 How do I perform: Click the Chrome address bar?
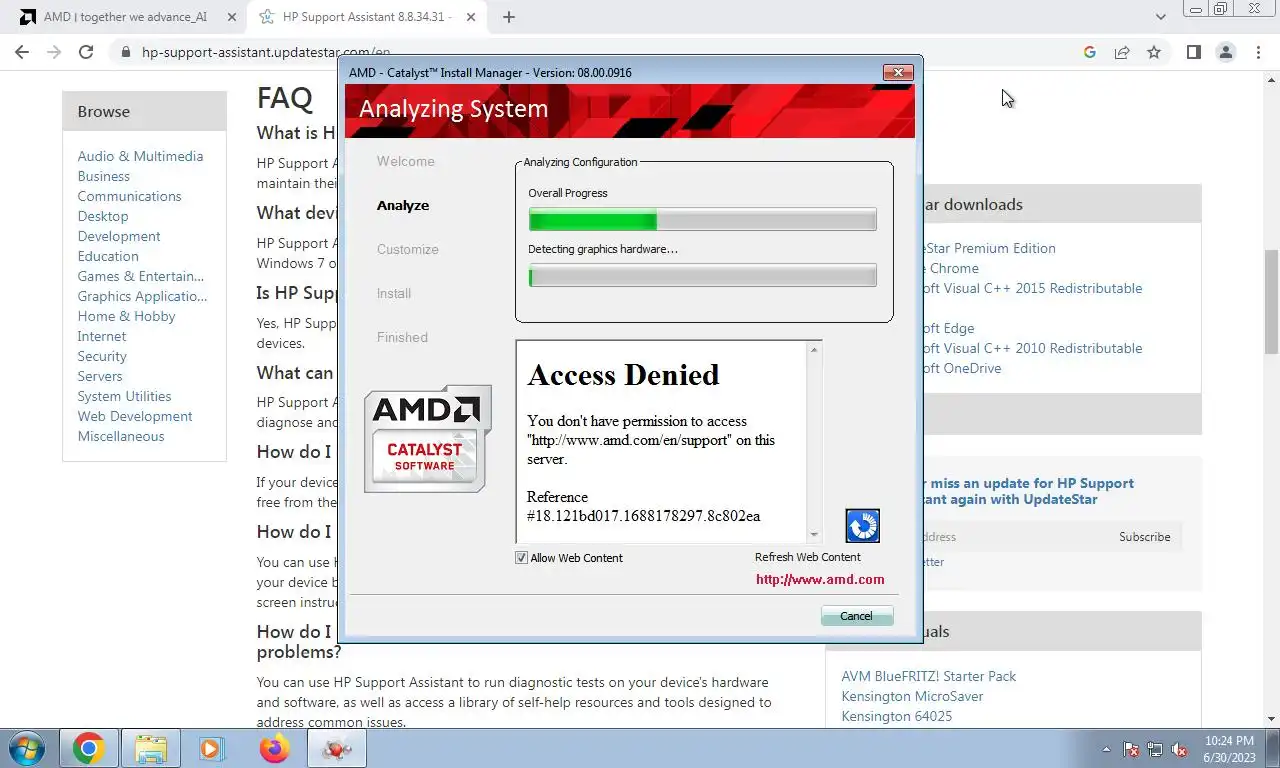point(600,52)
